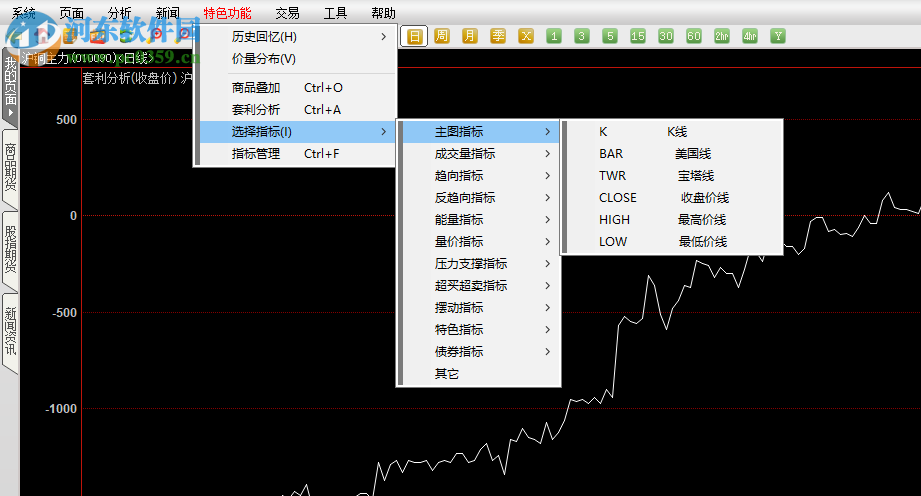The height and width of the screenshot is (496, 921).
Task: Open the 特色功能 menu
Action: [227, 13]
